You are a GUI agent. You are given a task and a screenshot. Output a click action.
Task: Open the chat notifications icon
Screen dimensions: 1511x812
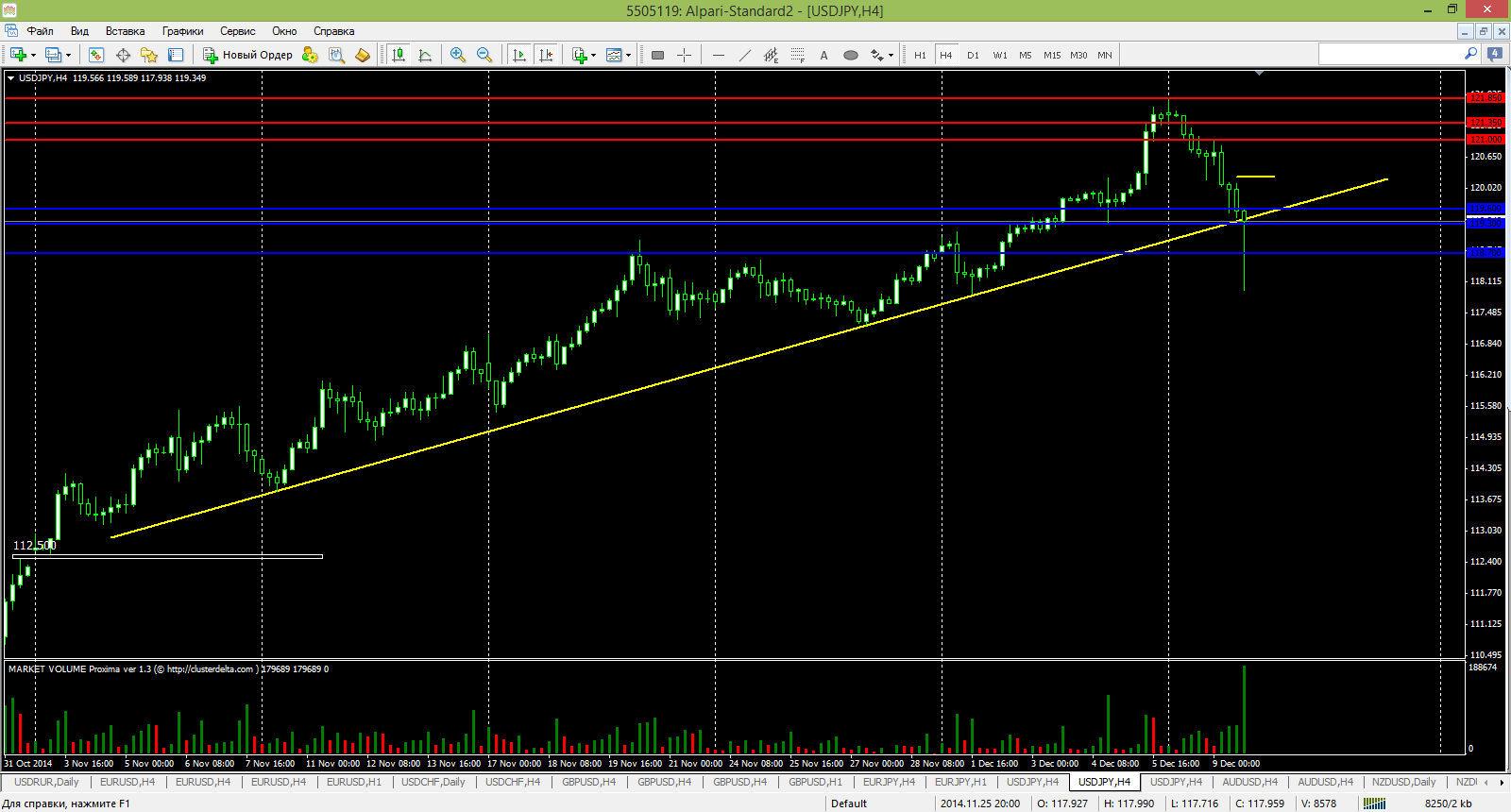(x=1495, y=54)
